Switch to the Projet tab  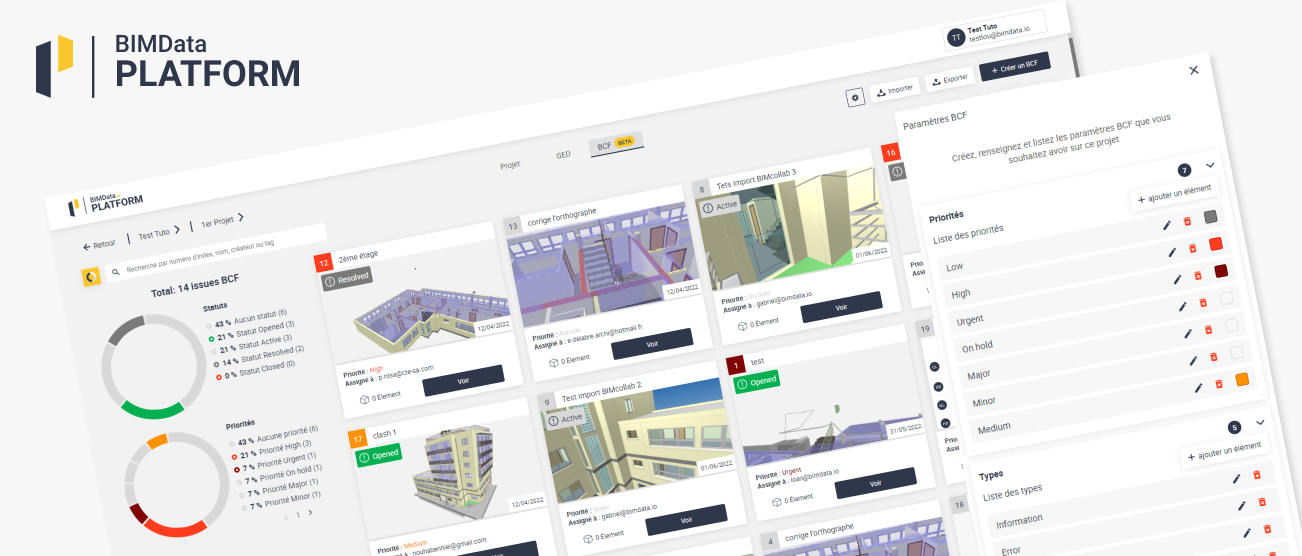coord(510,165)
